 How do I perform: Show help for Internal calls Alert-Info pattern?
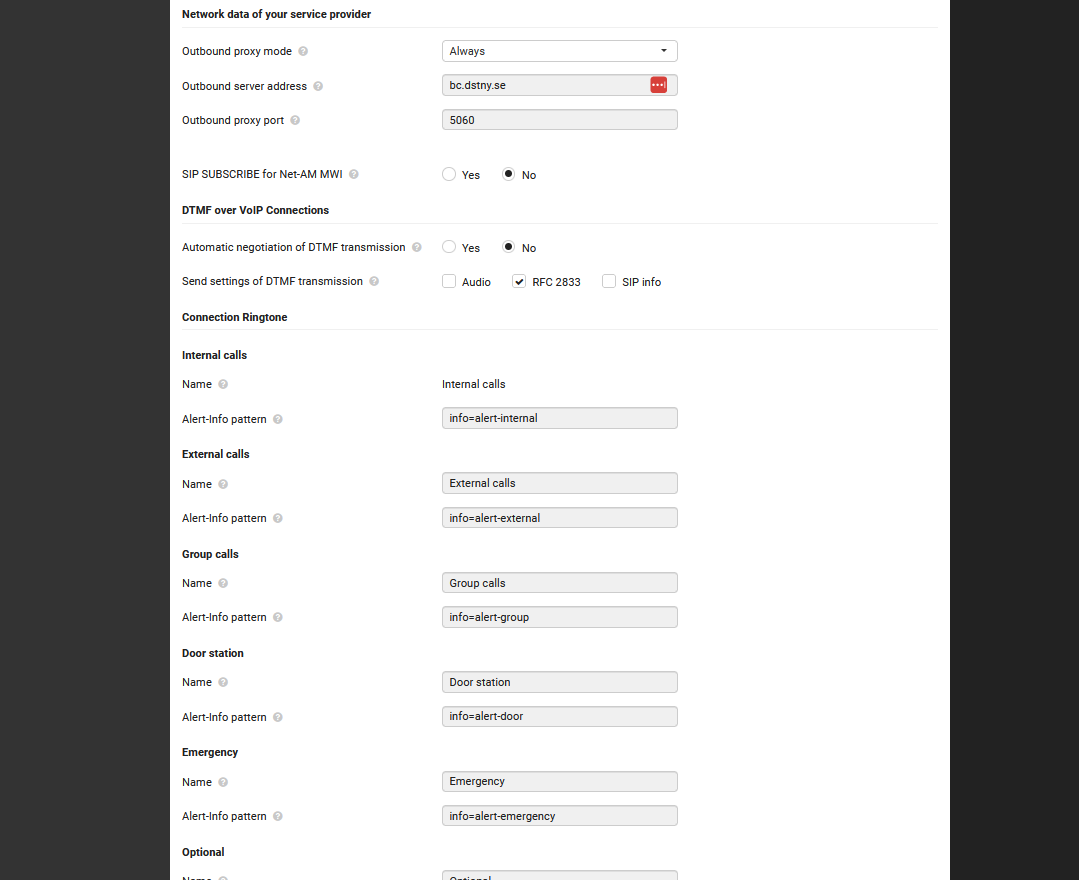(x=278, y=419)
